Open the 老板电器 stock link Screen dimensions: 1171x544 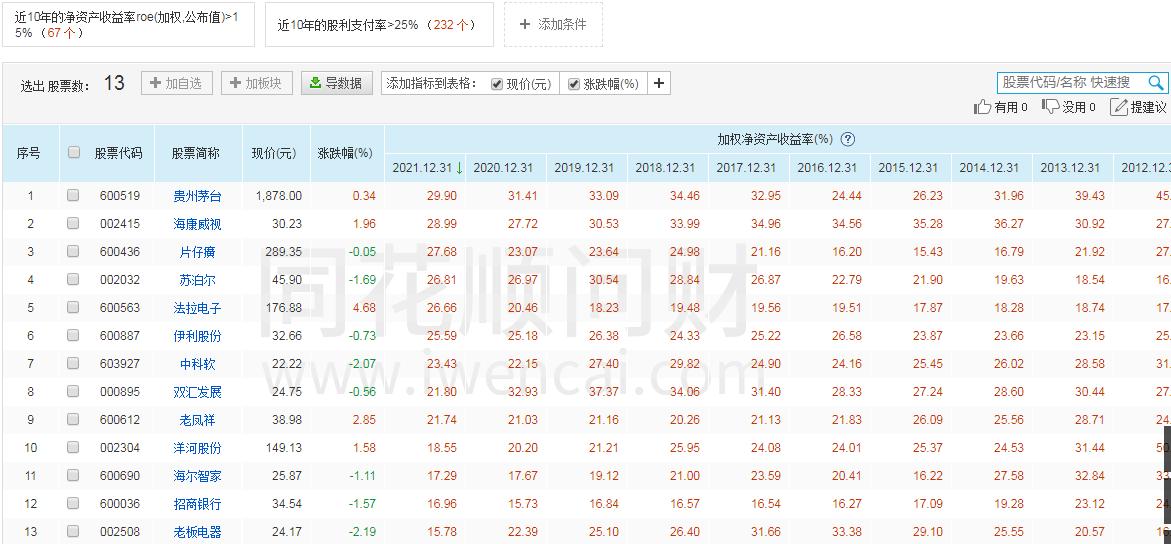(x=197, y=532)
